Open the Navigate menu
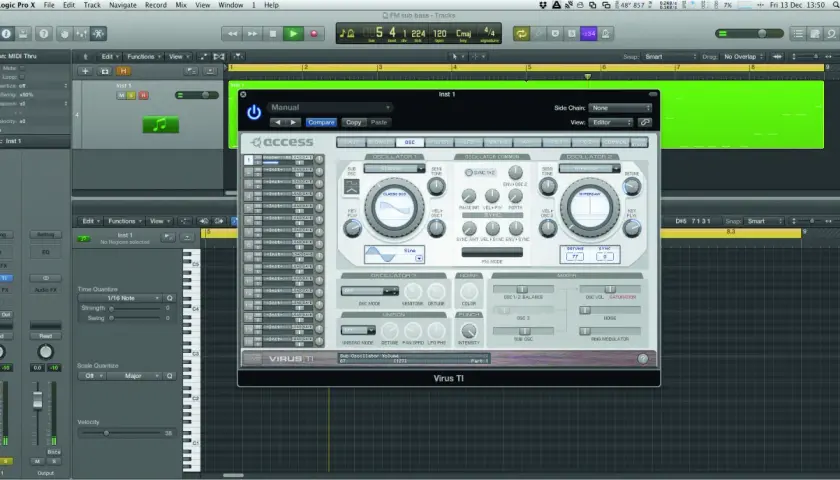The image size is (840, 480). 123,5
